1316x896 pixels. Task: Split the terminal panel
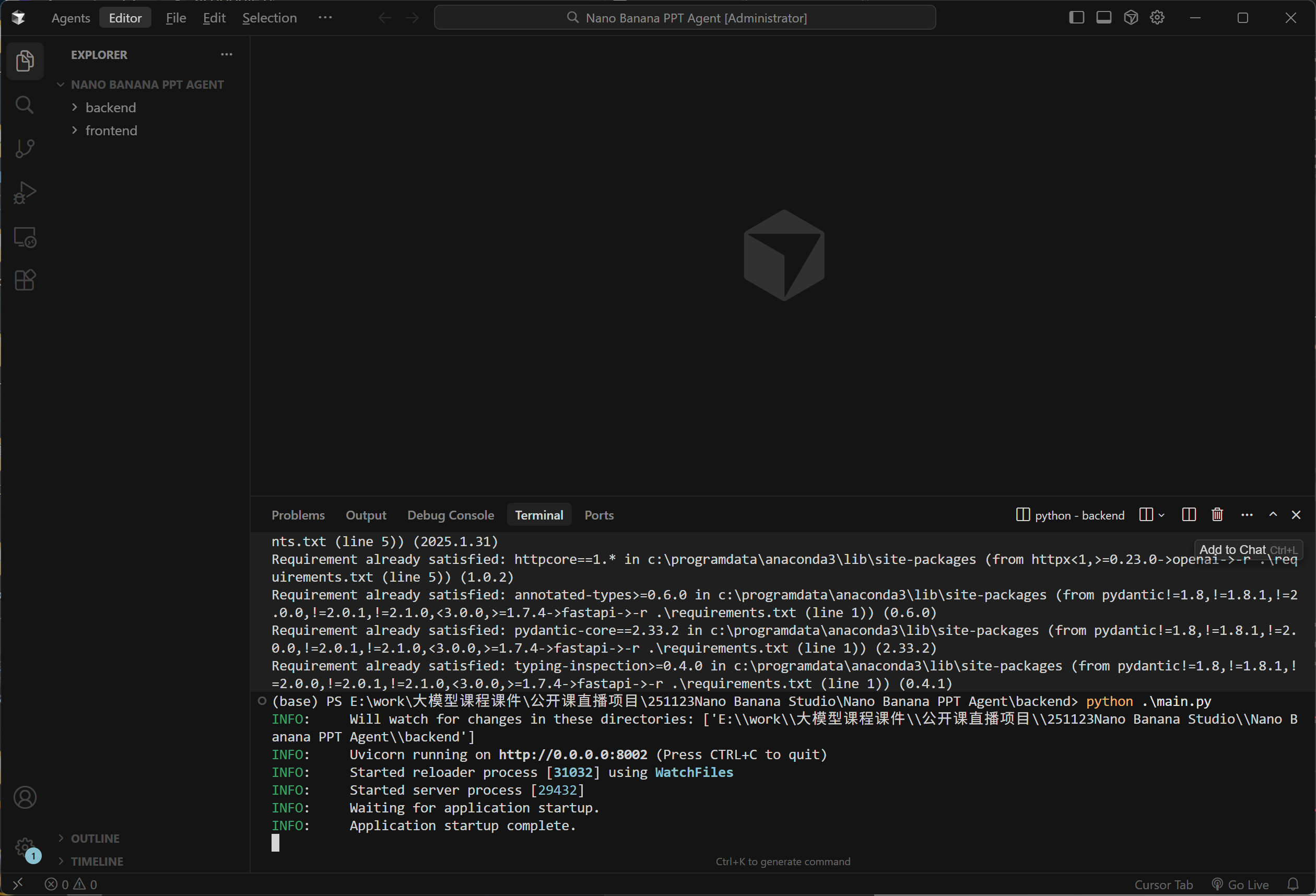[1189, 514]
